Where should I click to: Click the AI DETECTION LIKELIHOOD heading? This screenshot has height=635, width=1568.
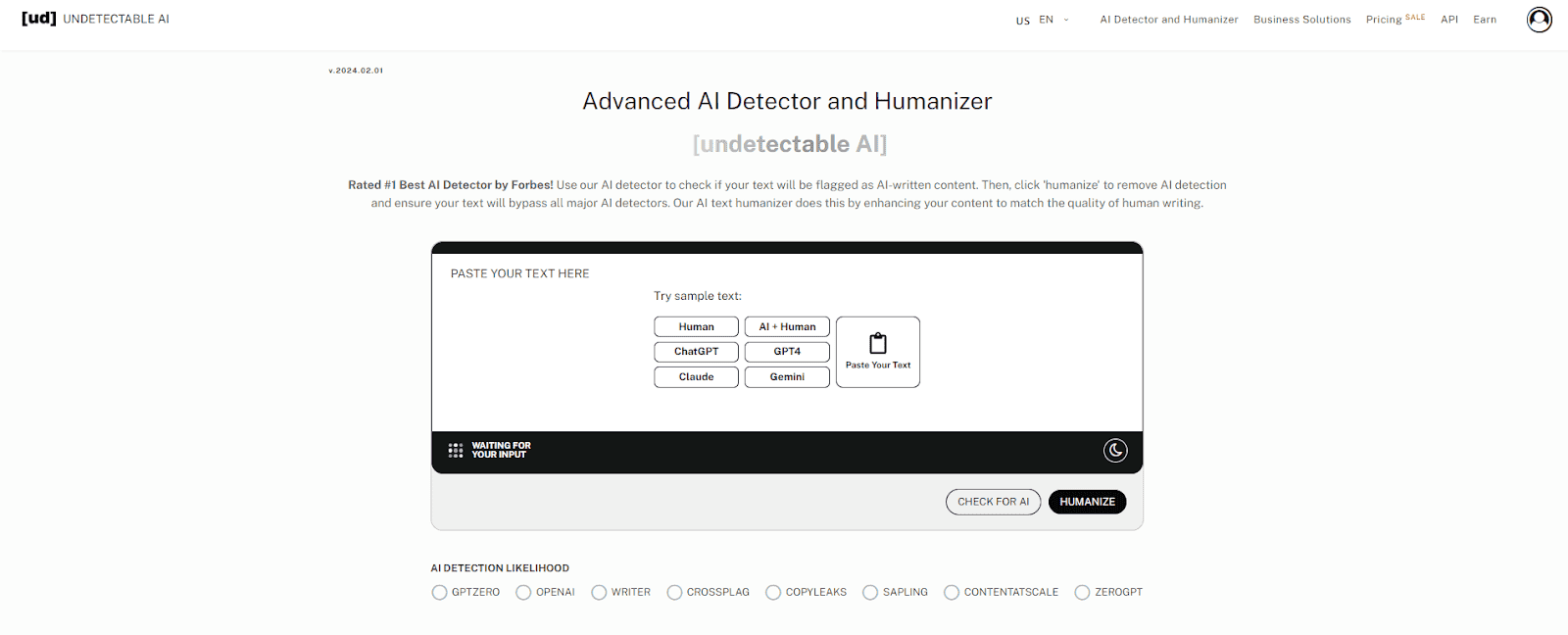[500, 568]
